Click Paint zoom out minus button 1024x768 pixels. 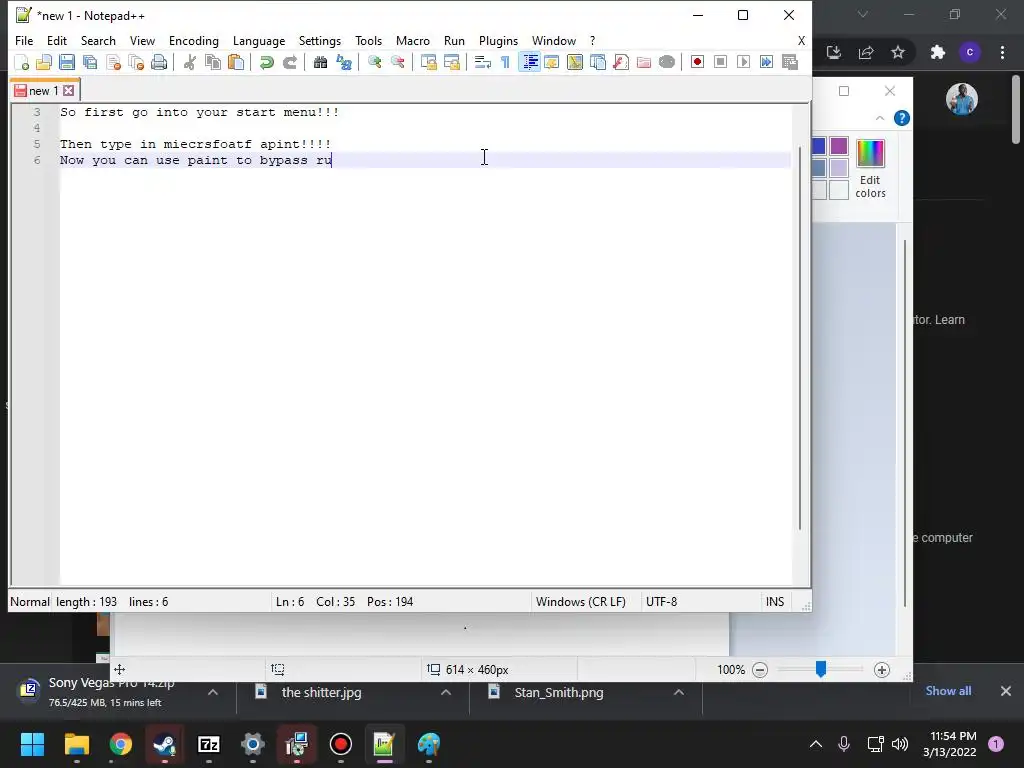pyautogui.click(x=760, y=670)
